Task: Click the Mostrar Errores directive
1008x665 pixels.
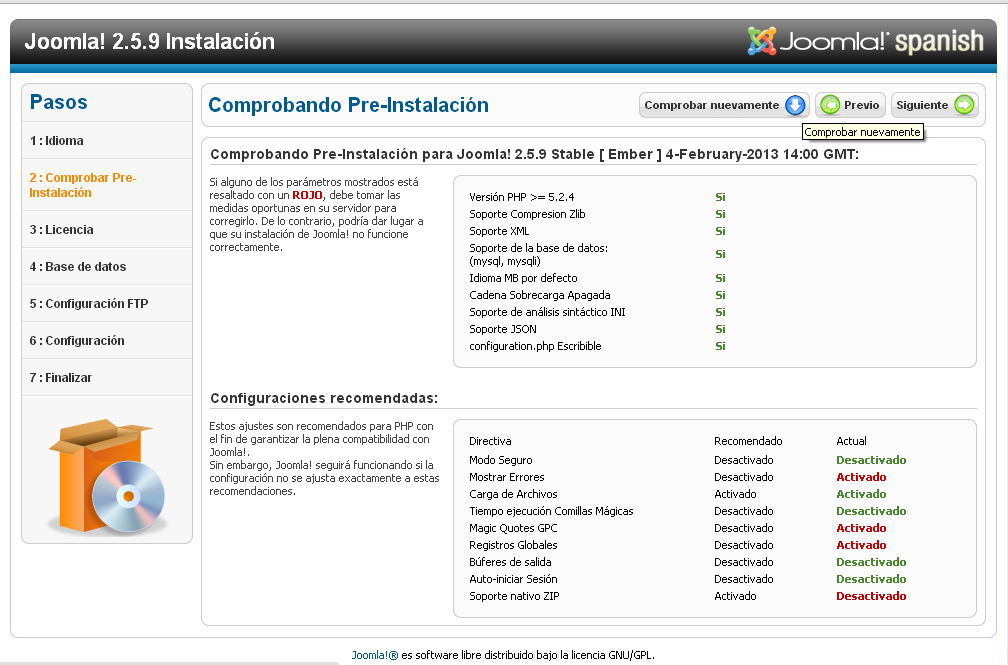Action: pos(507,477)
